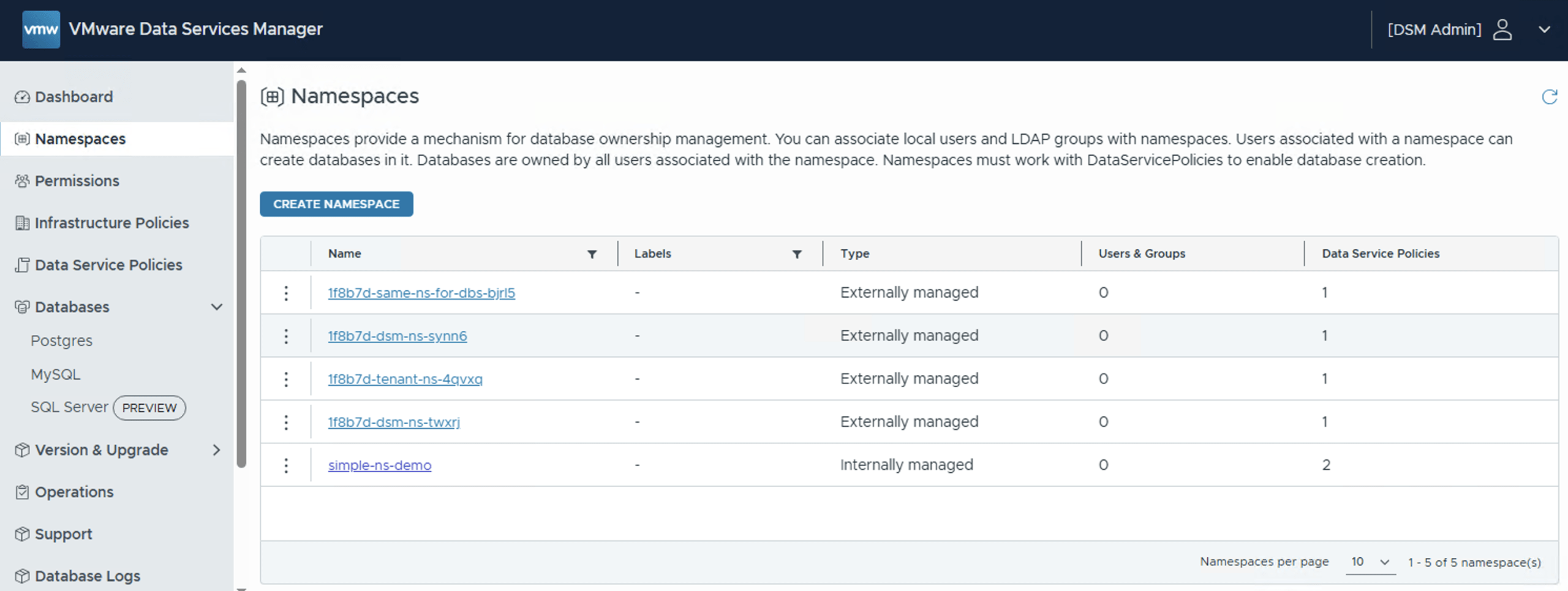Go to Dashboard in sidebar
1568x591 pixels.
73,97
